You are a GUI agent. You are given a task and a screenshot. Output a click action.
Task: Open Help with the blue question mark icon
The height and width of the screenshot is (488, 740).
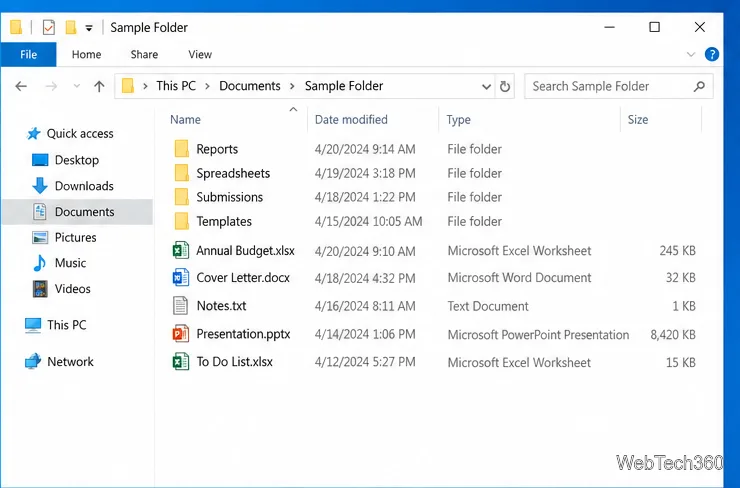tap(712, 54)
